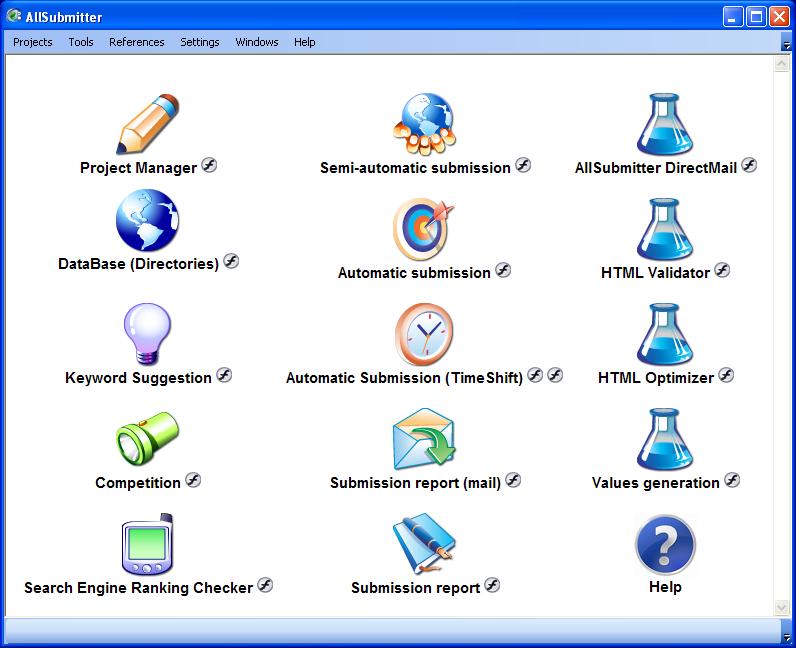
Task: Click the Keyword Suggestion text label
Action: coord(138,378)
